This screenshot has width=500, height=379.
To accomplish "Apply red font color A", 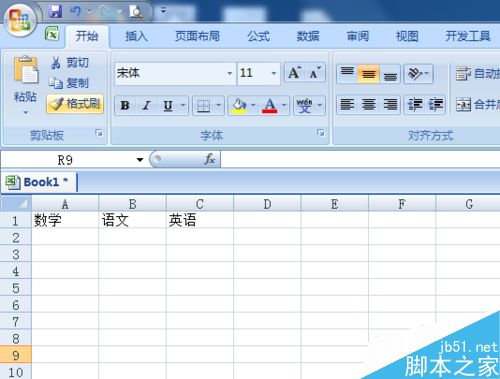I will point(270,106).
